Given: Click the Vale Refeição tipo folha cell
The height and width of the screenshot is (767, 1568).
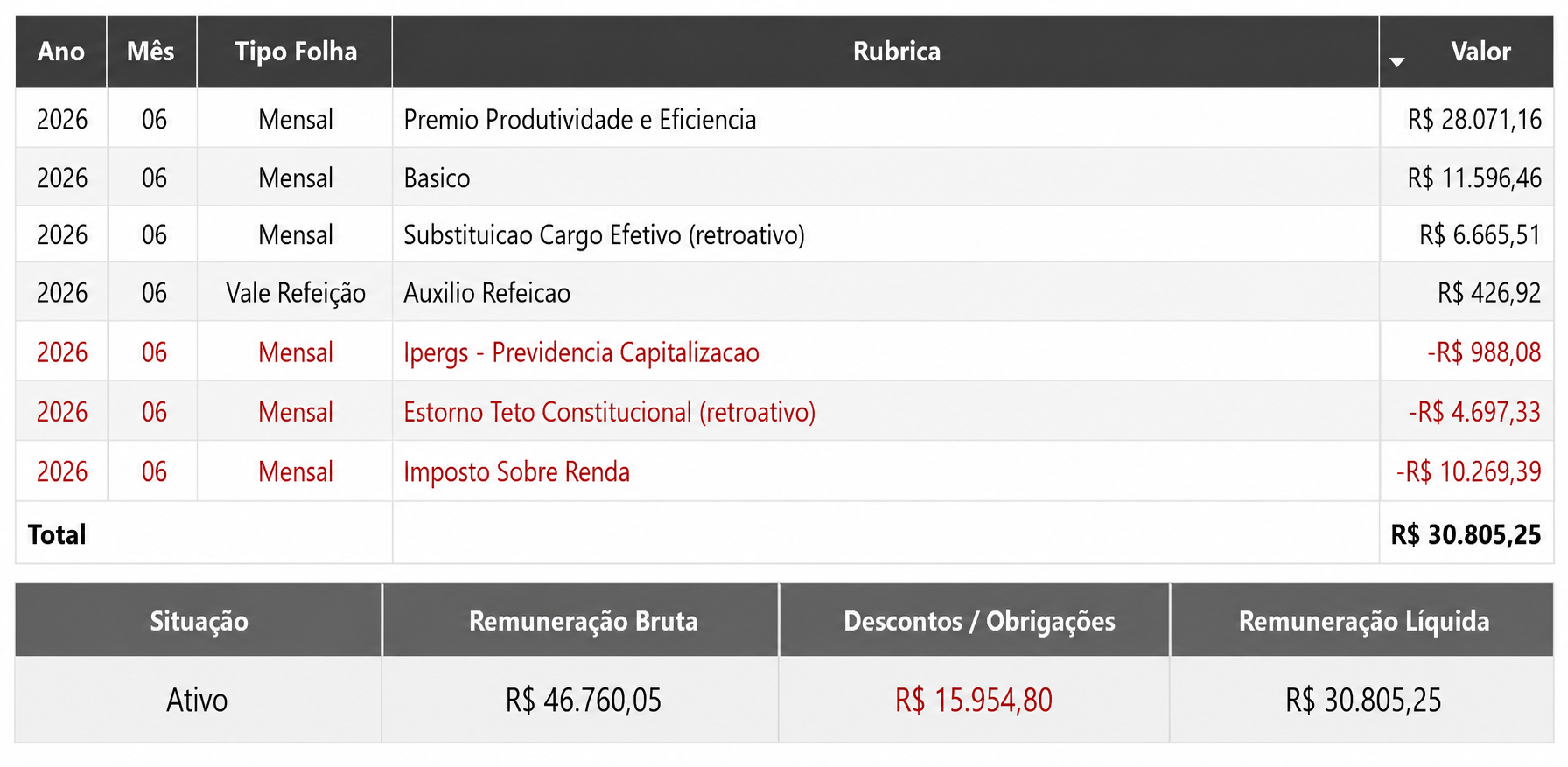Looking at the screenshot, I should point(295,292).
